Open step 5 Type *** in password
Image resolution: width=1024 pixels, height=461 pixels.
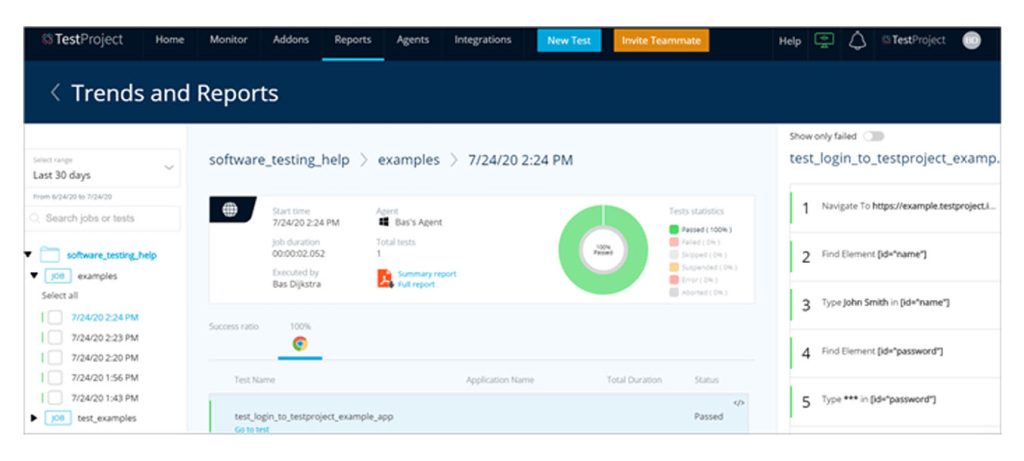coord(895,401)
